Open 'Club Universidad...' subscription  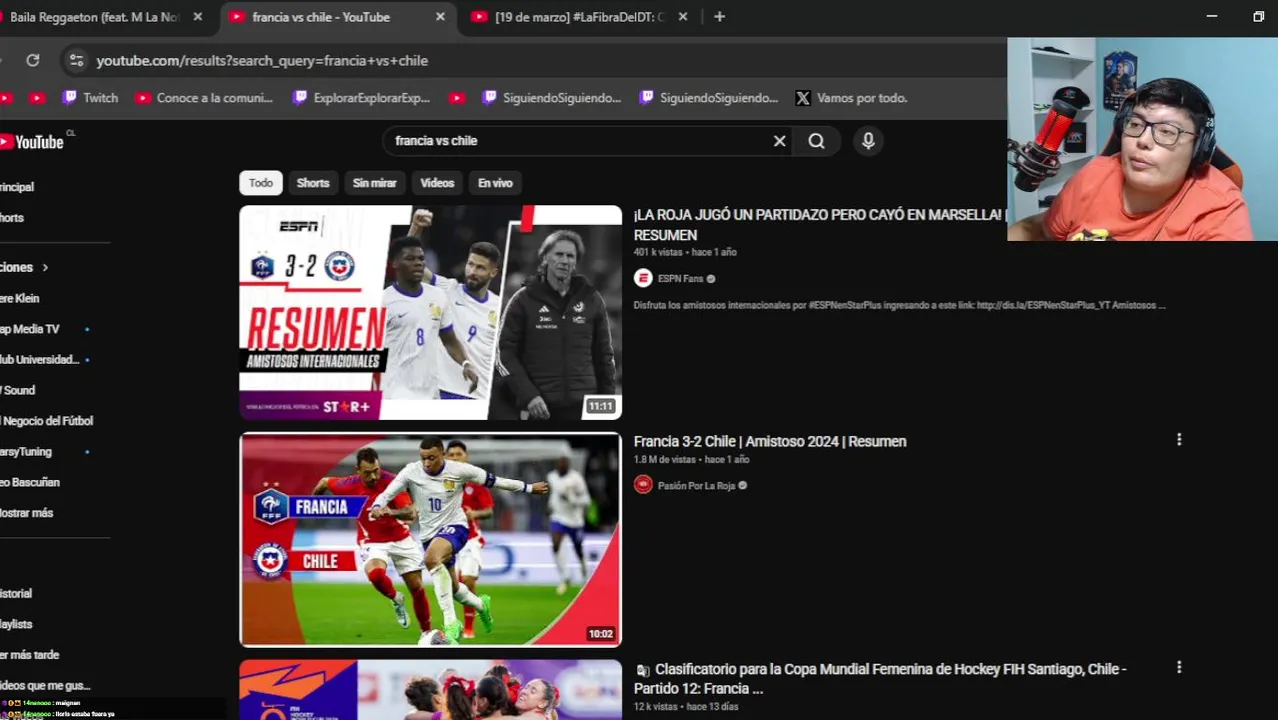[39, 360]
